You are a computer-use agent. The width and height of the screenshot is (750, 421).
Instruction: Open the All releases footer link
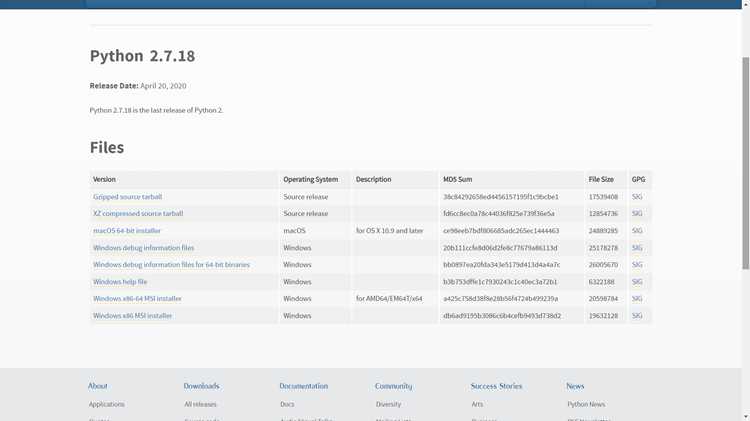tap(200, 404)
